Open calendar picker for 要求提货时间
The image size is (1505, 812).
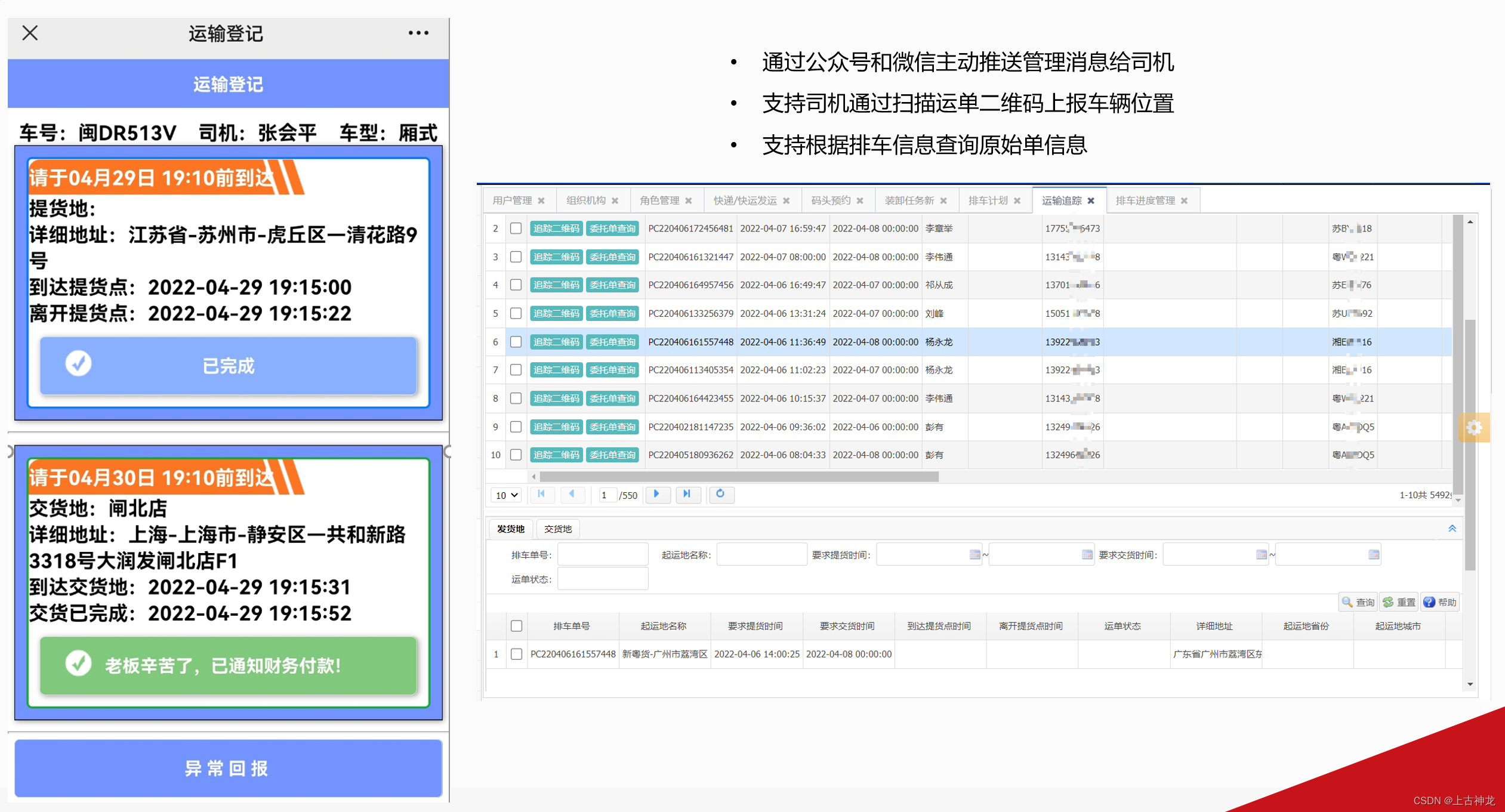tap(976, 554)
